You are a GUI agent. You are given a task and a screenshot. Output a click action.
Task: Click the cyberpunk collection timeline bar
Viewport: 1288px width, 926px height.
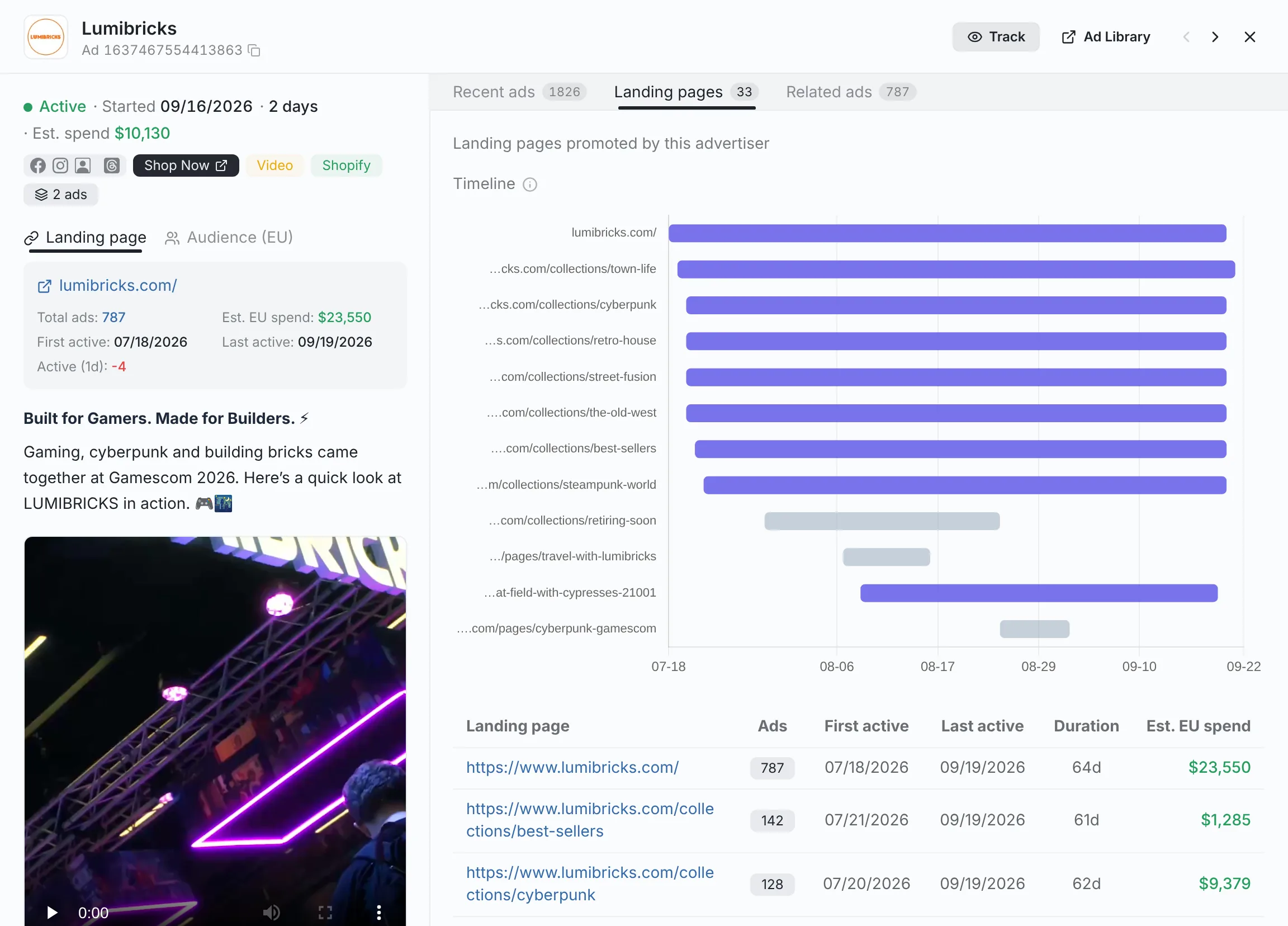tap(956, 305)
